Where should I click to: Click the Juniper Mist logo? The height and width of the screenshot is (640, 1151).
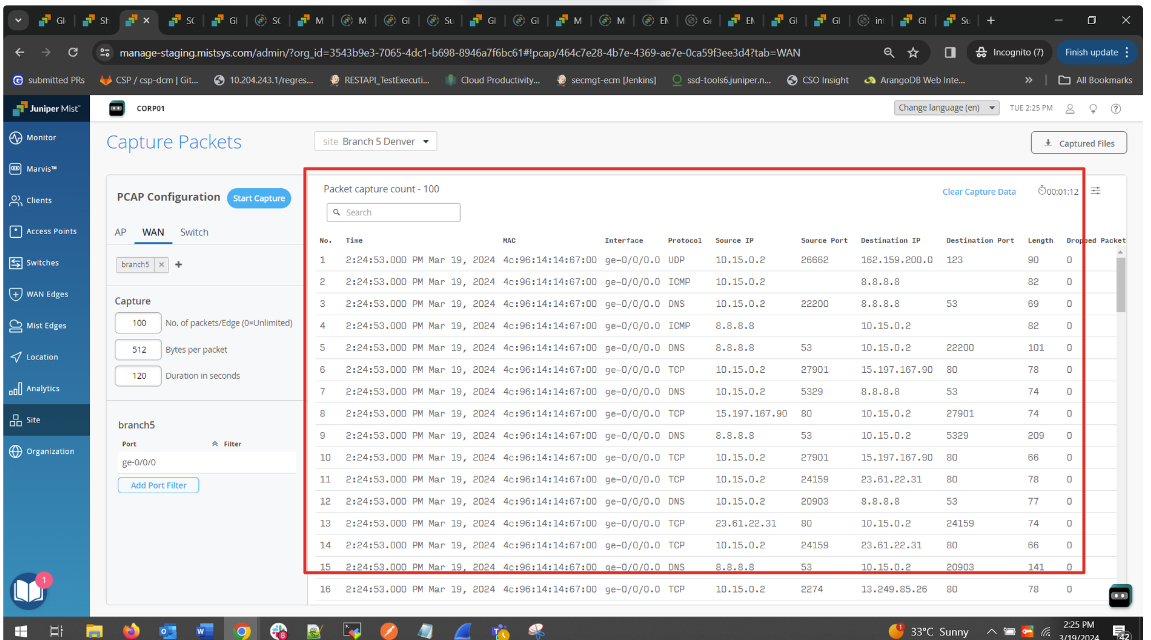point(46,109)
